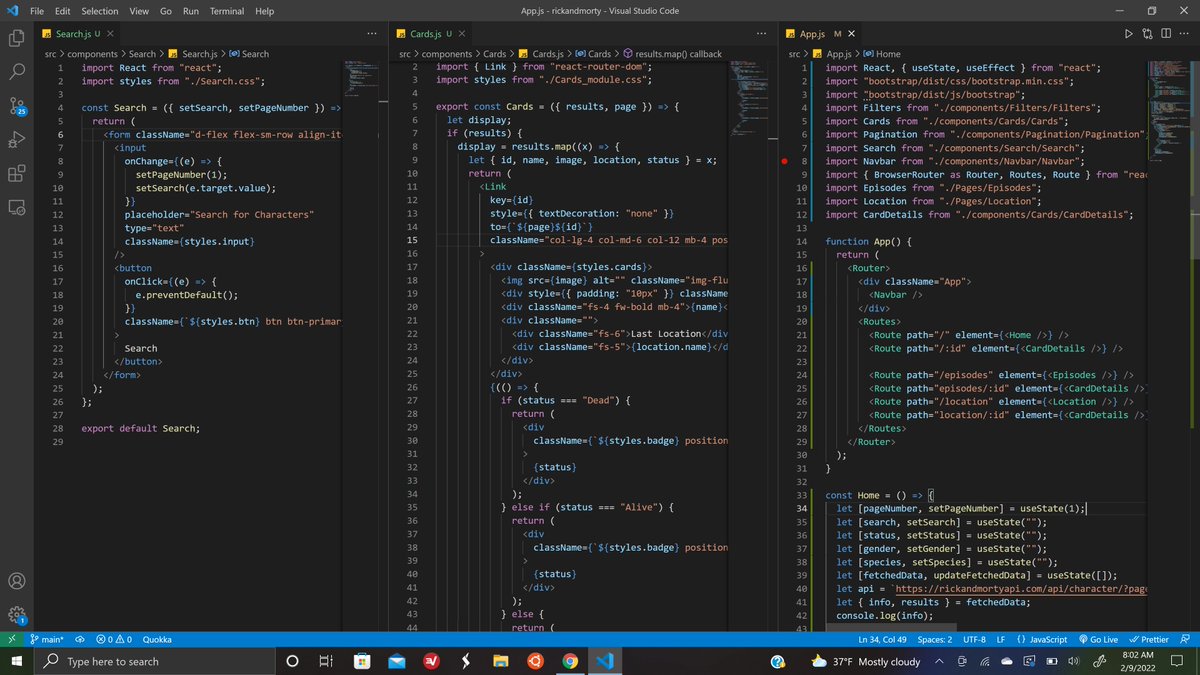
Task: Open the Selection menu
Action: click(x=100, y=10)
